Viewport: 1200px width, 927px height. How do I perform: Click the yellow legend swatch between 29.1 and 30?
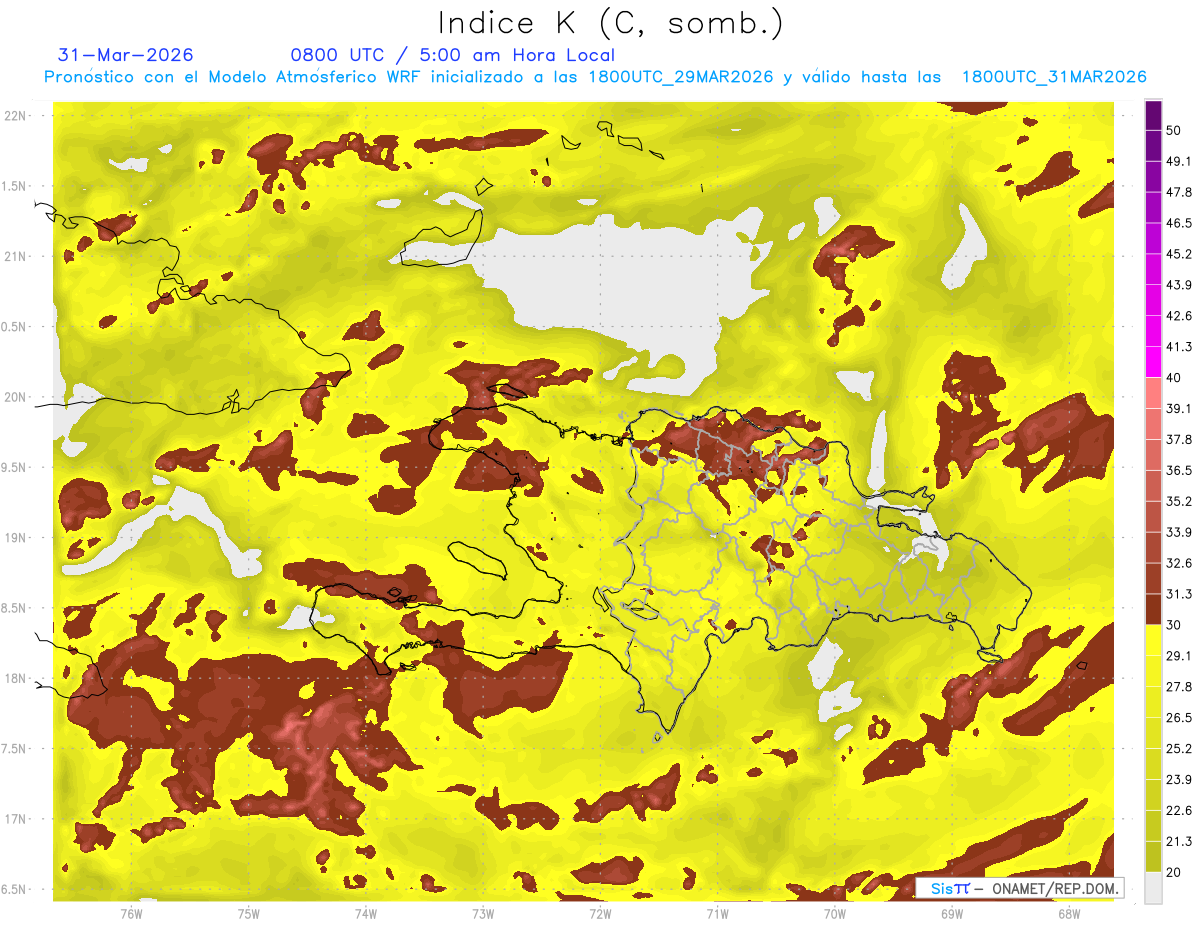(1153, 640)
